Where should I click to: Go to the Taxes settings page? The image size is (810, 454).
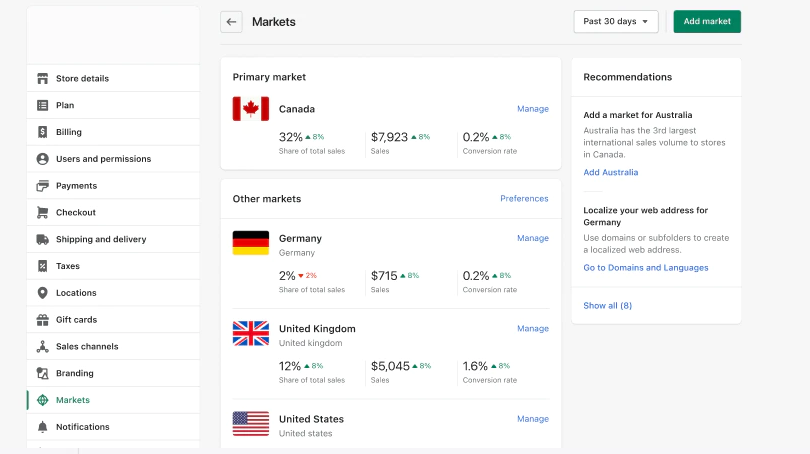point(67,266)
